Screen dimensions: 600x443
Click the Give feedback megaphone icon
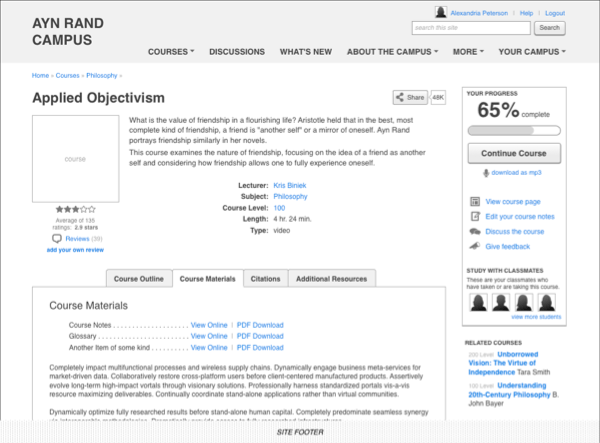[x=475, y=246]
